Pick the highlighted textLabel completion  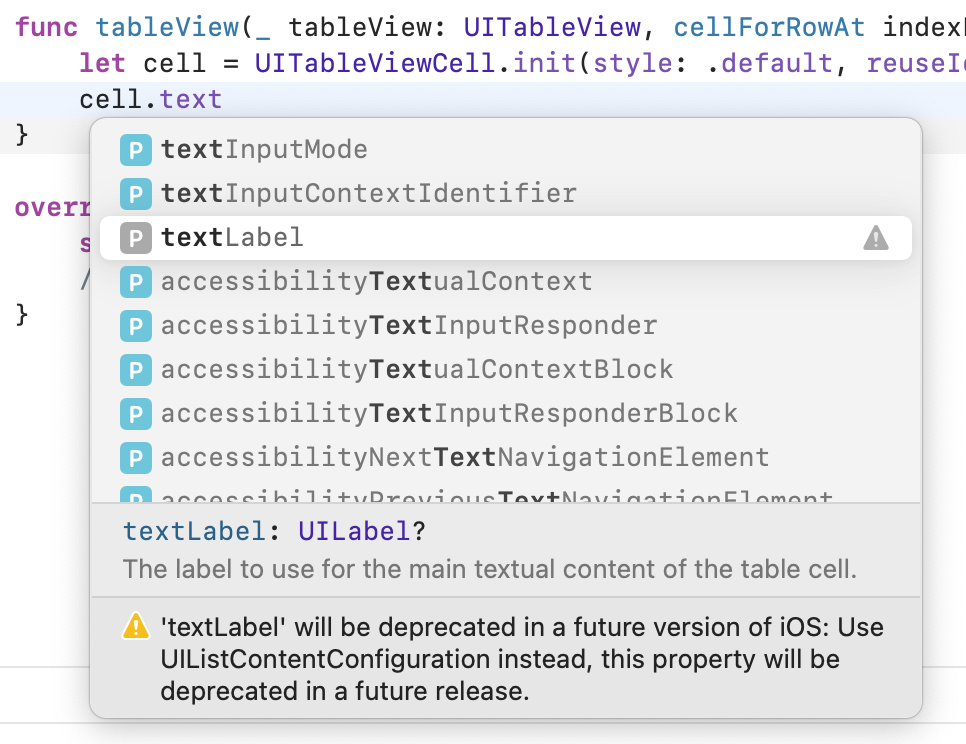click(505, 238)
